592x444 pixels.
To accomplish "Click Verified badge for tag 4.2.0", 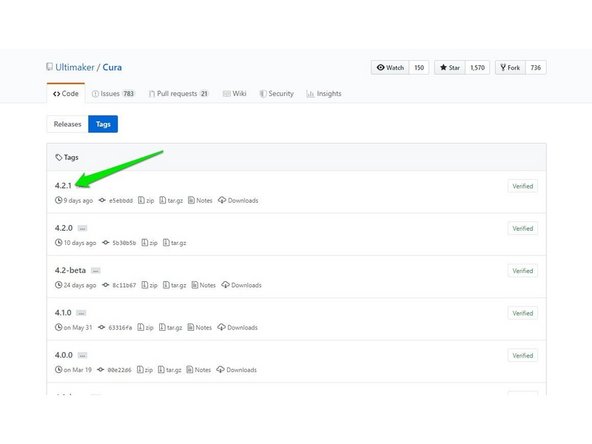I will pos(523,228).
